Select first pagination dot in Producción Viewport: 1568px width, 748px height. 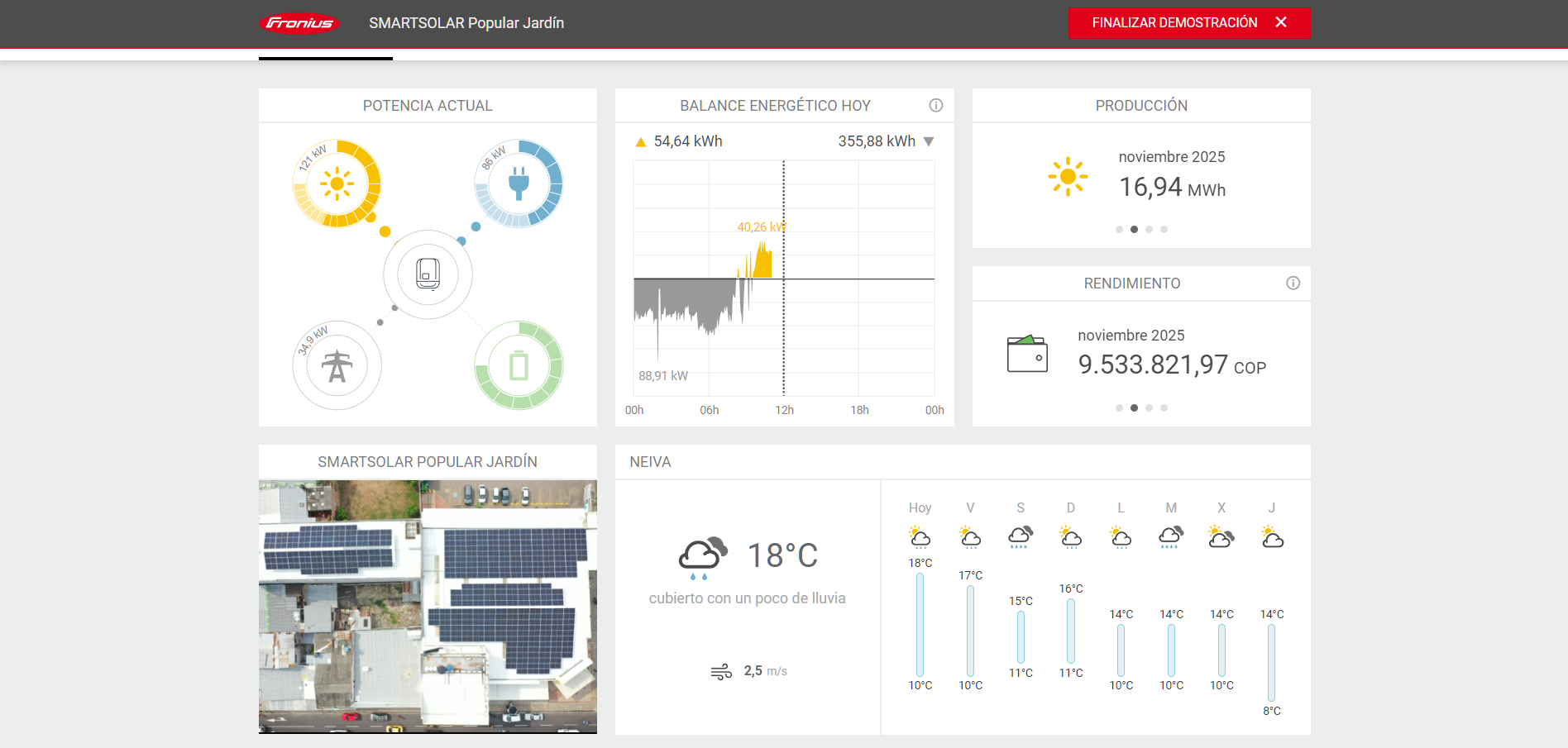click(1119, 230)
